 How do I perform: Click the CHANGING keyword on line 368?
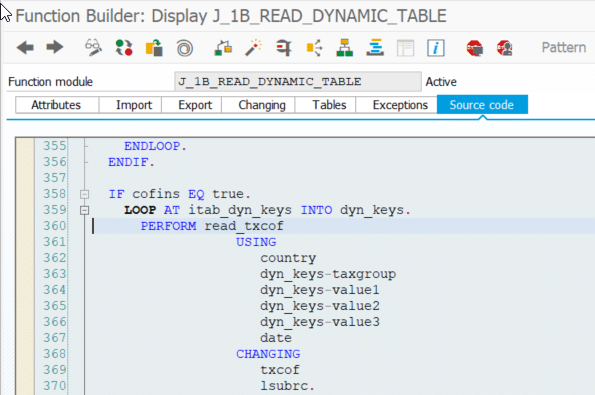pyautogui.click(x=268, y=354)
